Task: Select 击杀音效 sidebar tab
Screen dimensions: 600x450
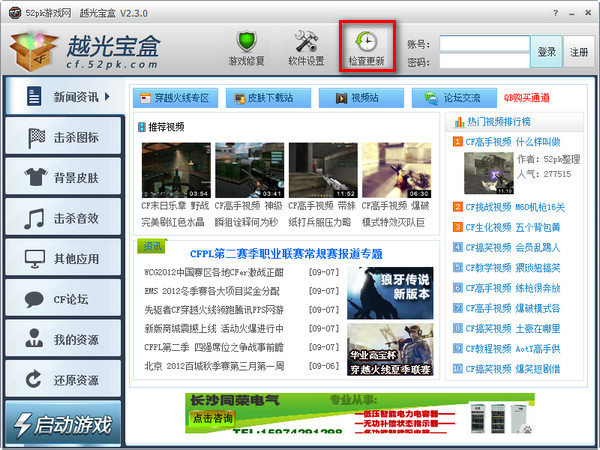Action: click(63, 218)
